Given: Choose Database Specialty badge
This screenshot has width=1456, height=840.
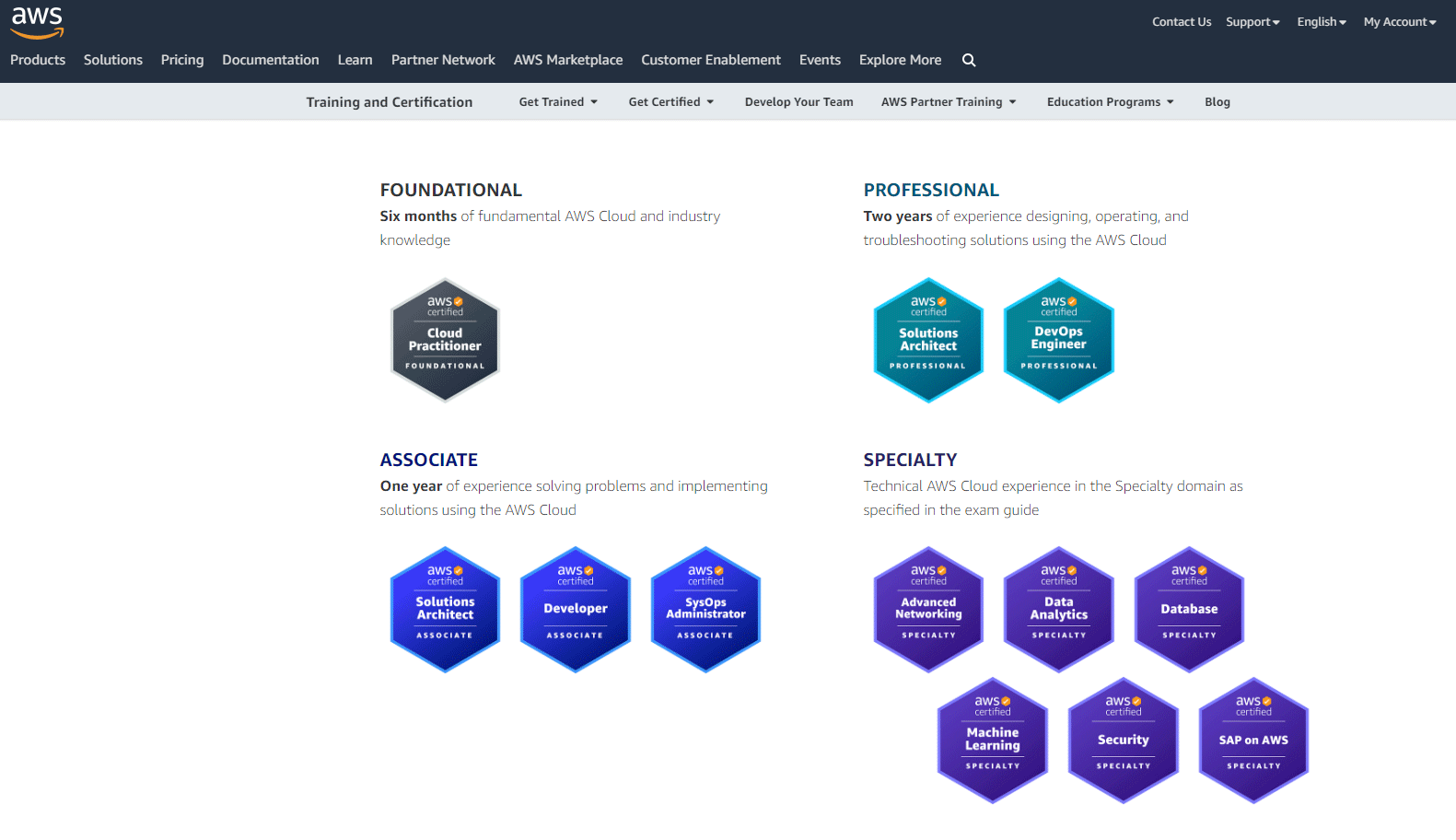Looking at the screenshot, I should click(1189, 610).
